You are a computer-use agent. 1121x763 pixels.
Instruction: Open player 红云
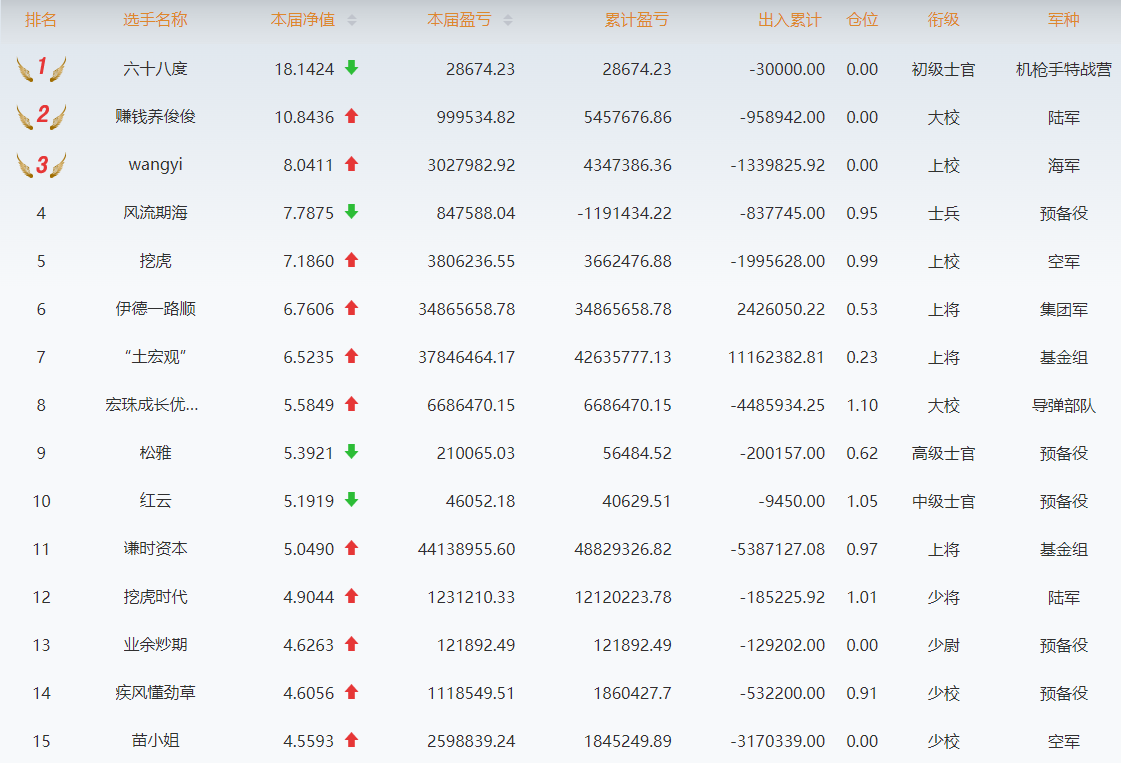pos(155,501)
